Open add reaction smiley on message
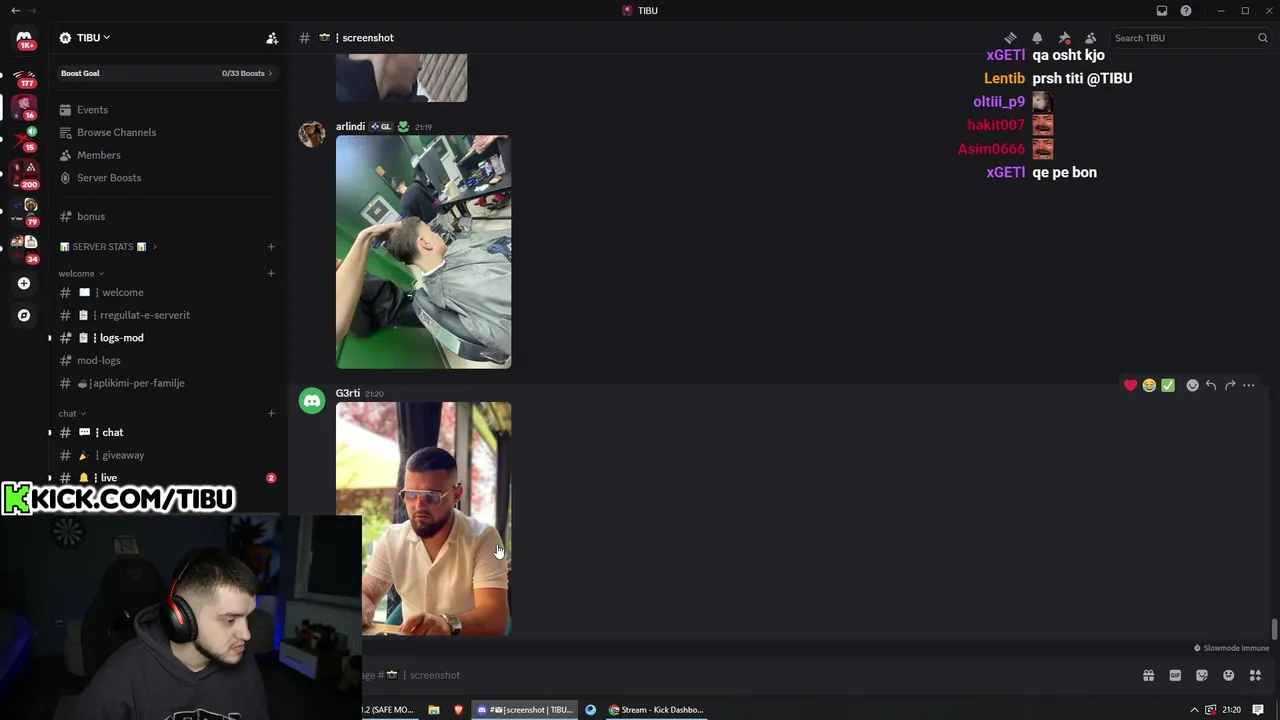The image size is (1280, 720). tap(1192, 385)
